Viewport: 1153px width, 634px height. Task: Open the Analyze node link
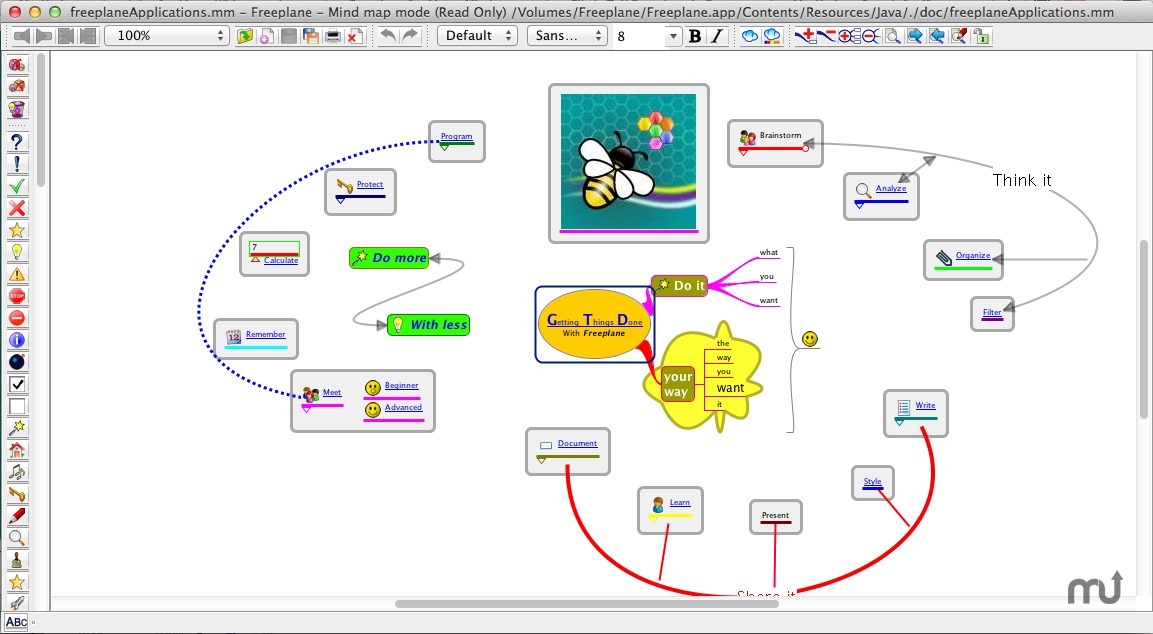pos(890,189)
